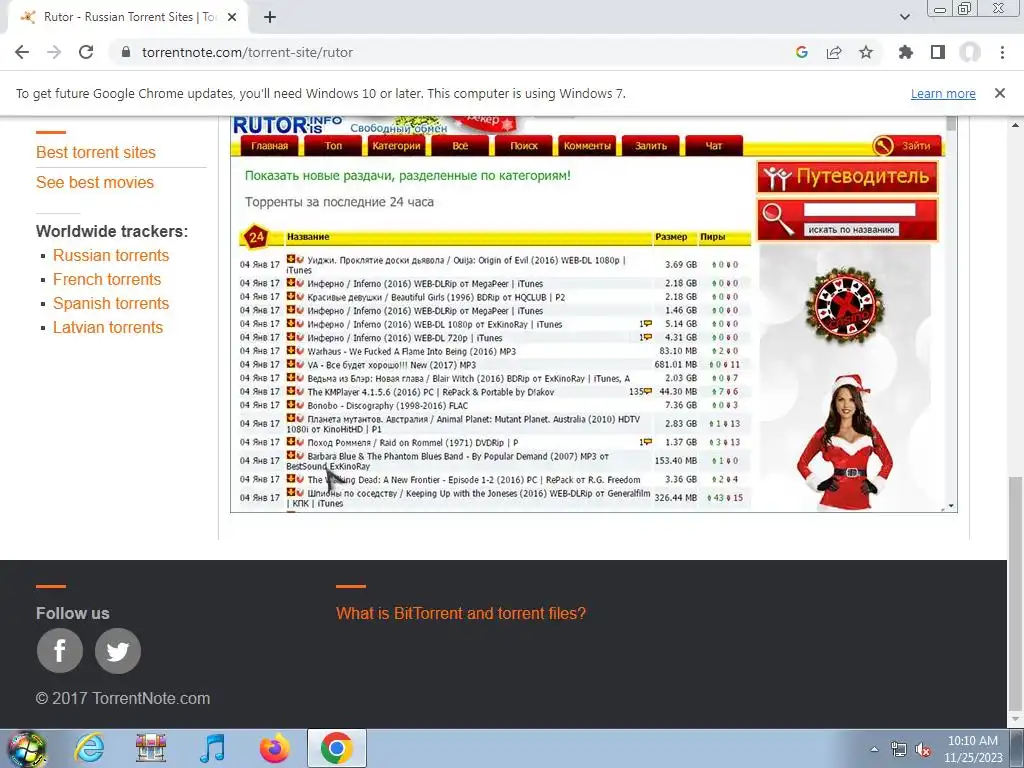Screen dimensions: 1024x768
Task: Open the Ouija: Origin of Evil torrent
Action: 456,265
